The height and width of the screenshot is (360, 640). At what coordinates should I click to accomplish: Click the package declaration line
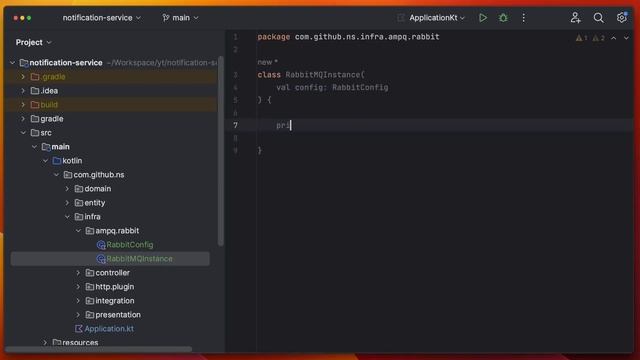(348, 37)
